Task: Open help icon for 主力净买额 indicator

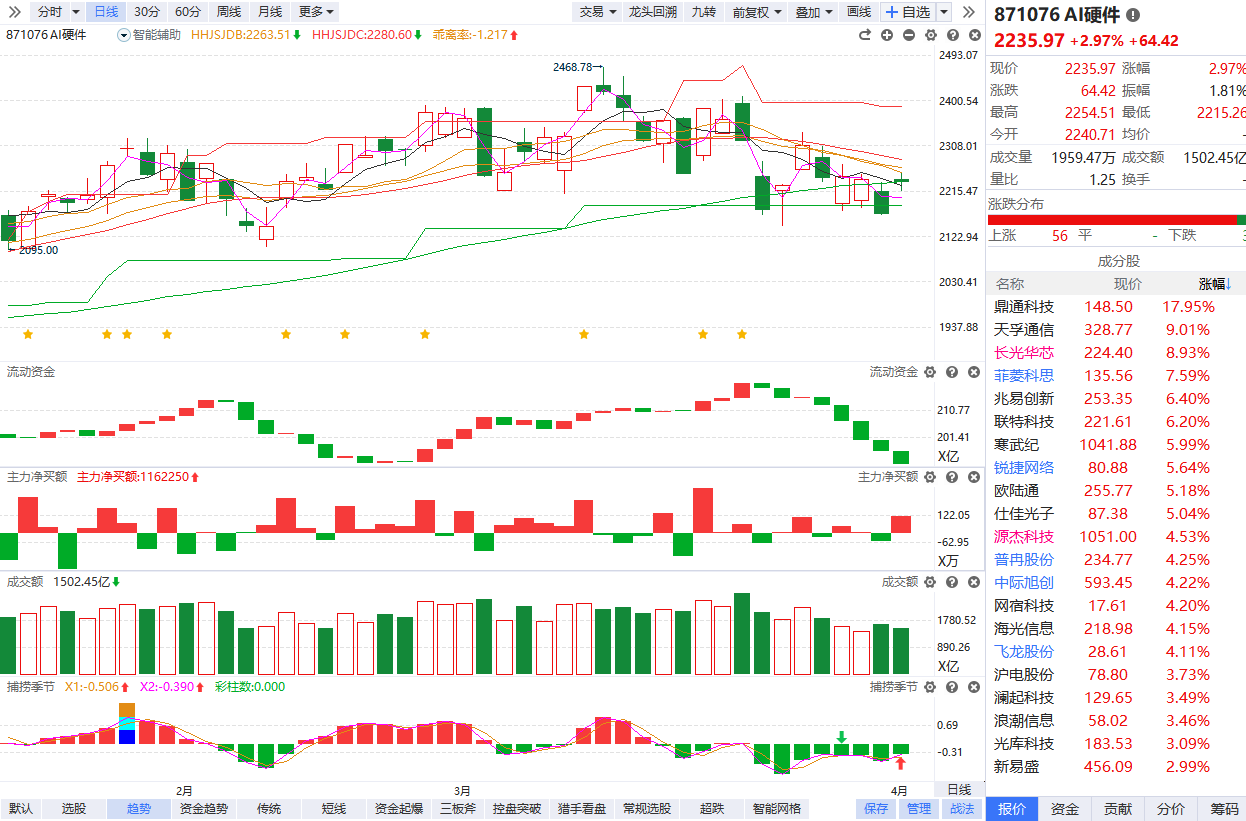Action: pos(950,477)
